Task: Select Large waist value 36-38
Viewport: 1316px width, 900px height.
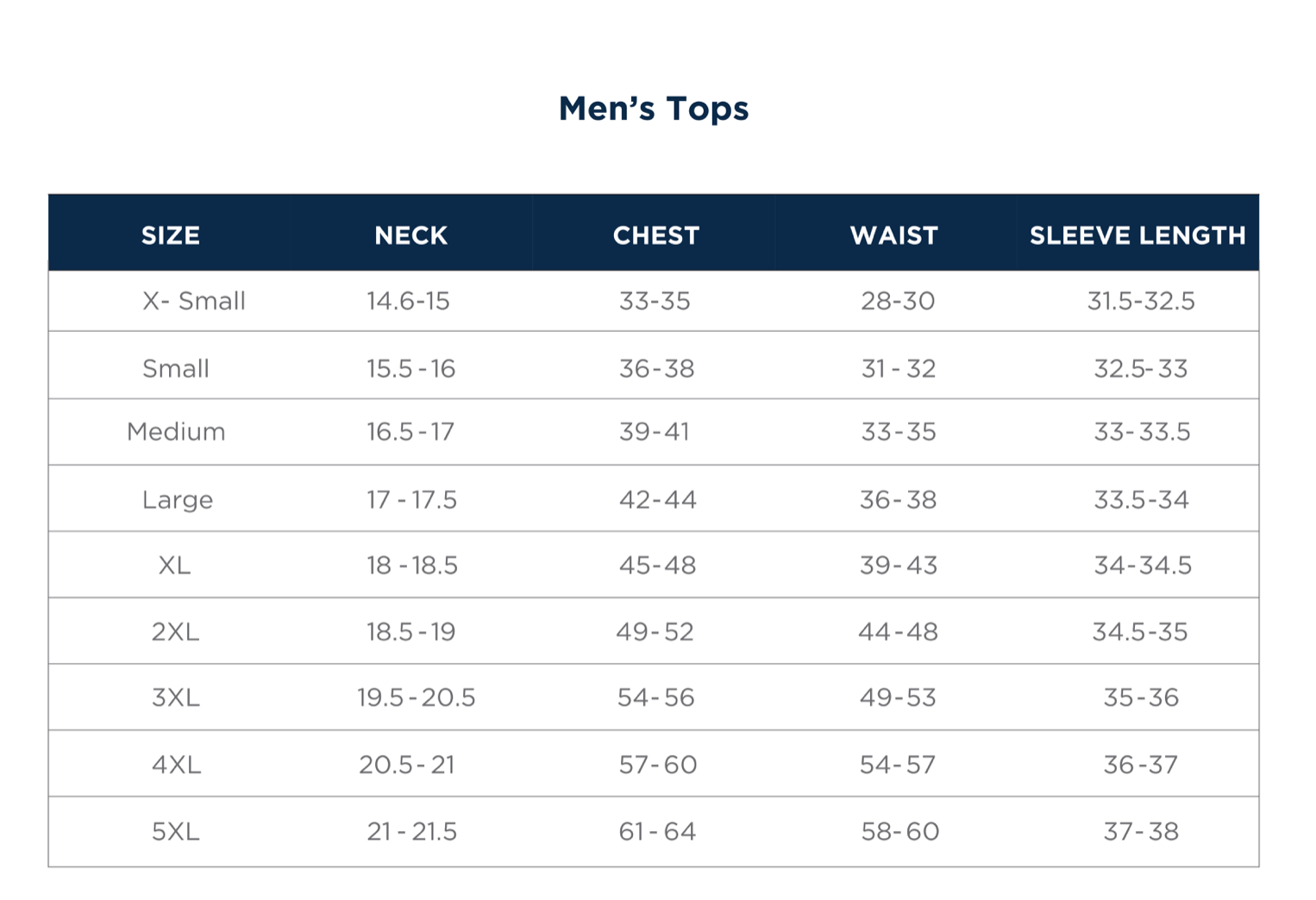Action: 898,500
